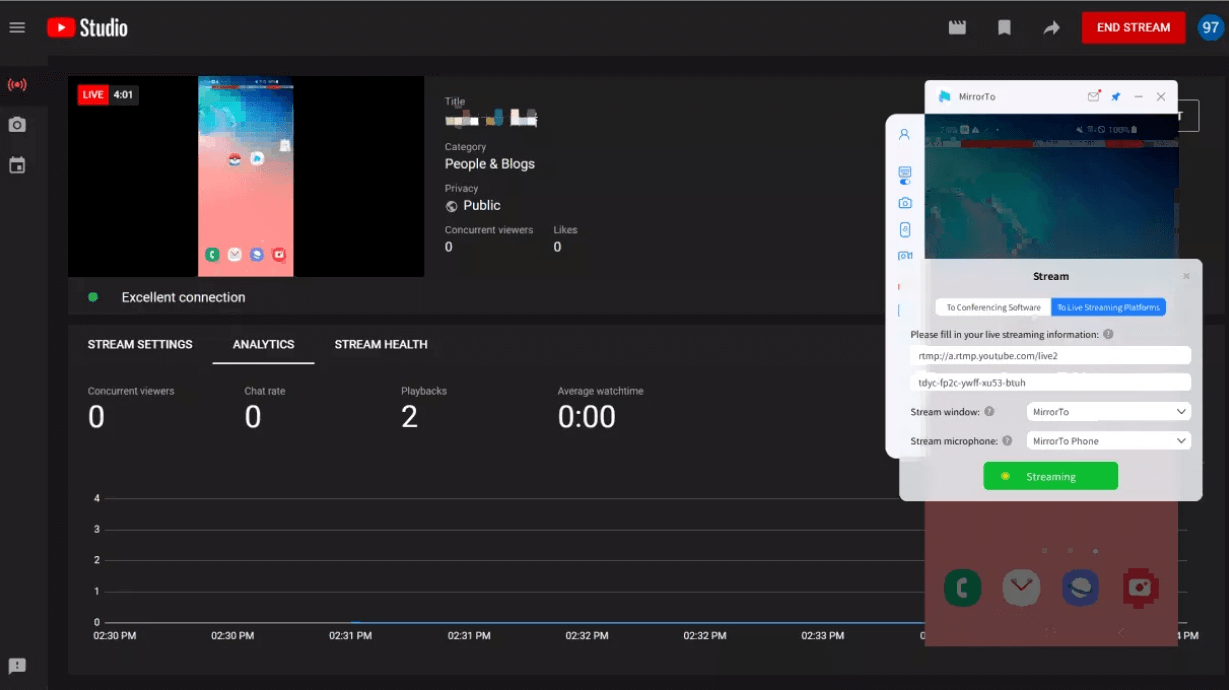Click the MirrorTo screenshot camera icon
Viewport: 1229px width, 690px height.
pos(905,203)
